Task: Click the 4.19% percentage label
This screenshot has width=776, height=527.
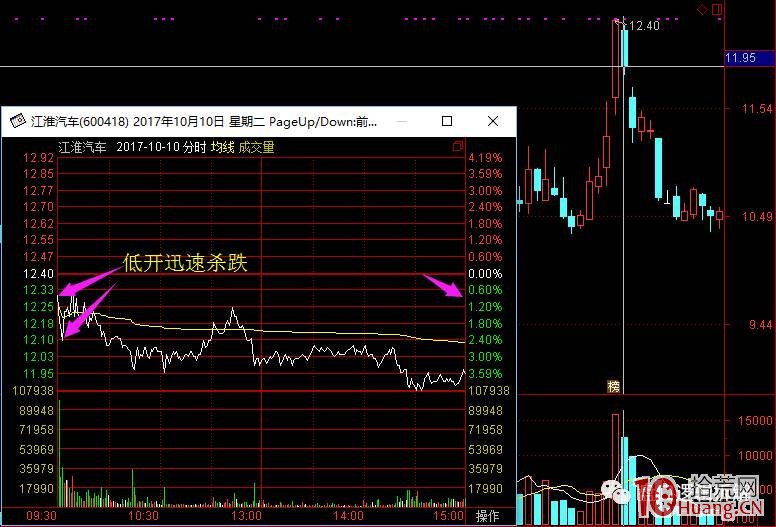Action: [485, 158]
